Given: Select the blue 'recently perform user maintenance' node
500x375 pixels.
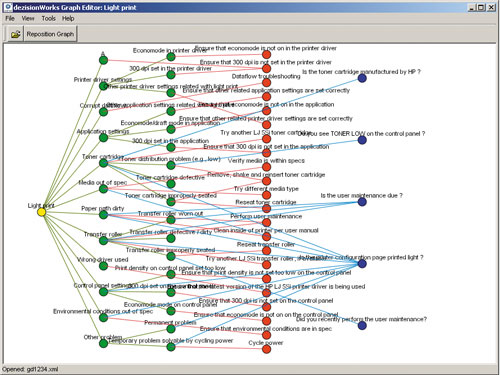Looking at the screenshot, I should [362, 325].
